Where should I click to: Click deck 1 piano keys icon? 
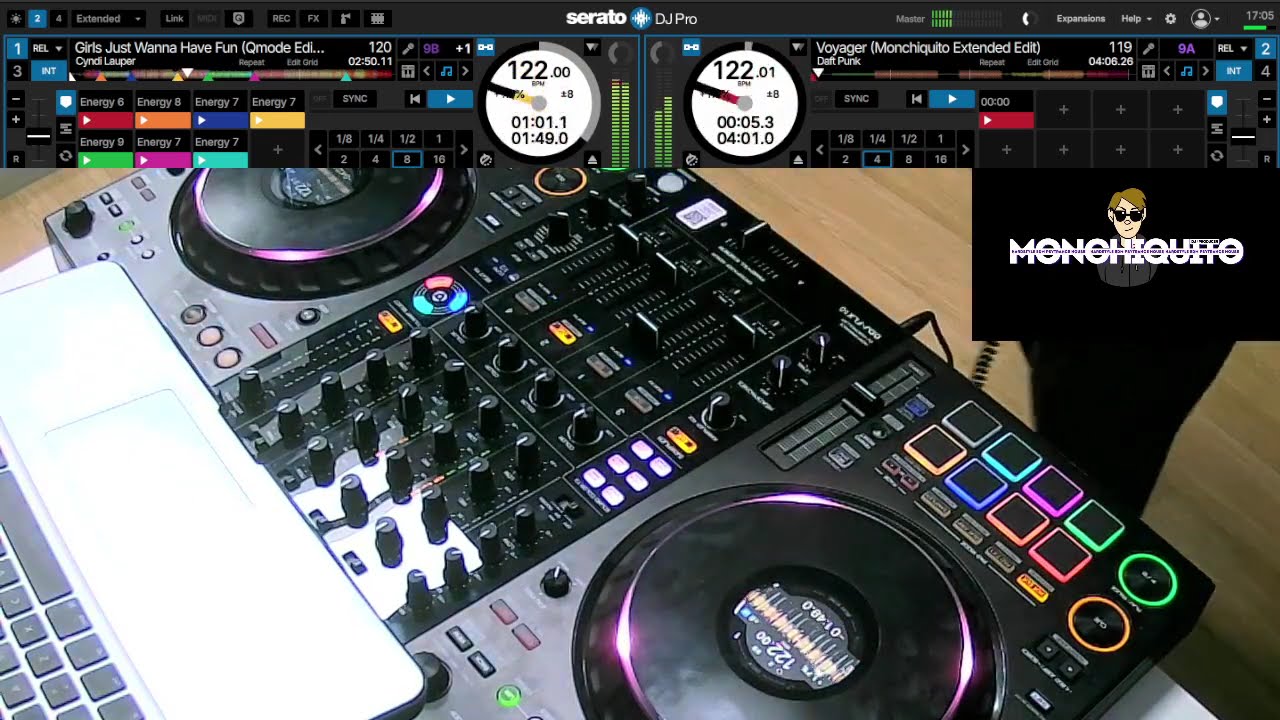click(x=408, y=71)
